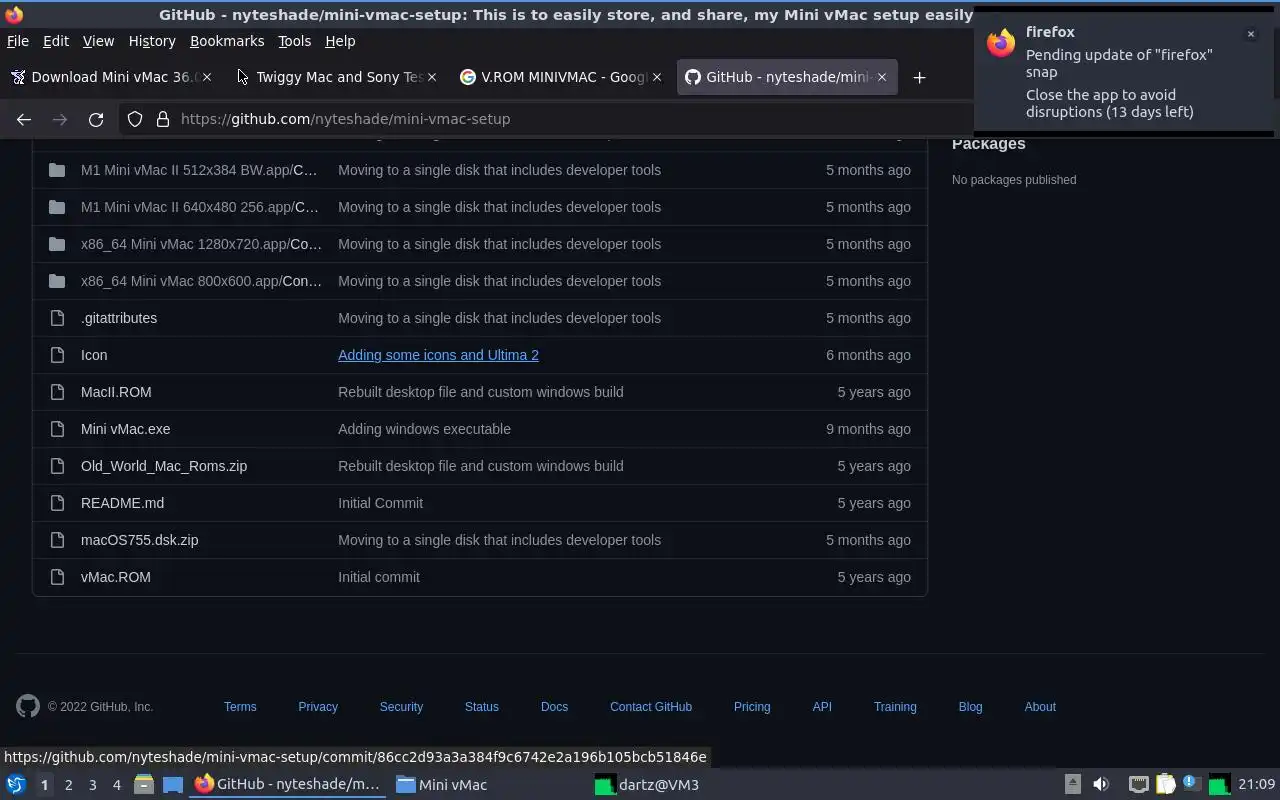Open the README.md file

(122, 503)
